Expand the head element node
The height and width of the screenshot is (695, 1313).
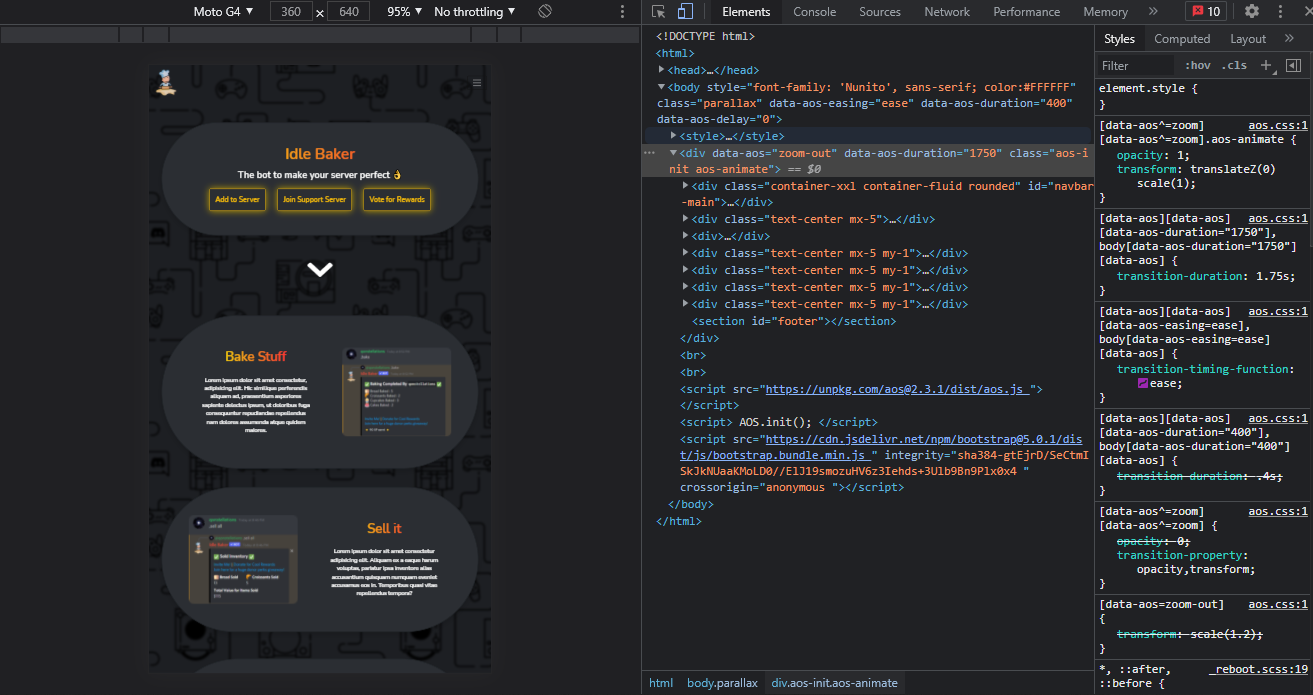[662, 70]
